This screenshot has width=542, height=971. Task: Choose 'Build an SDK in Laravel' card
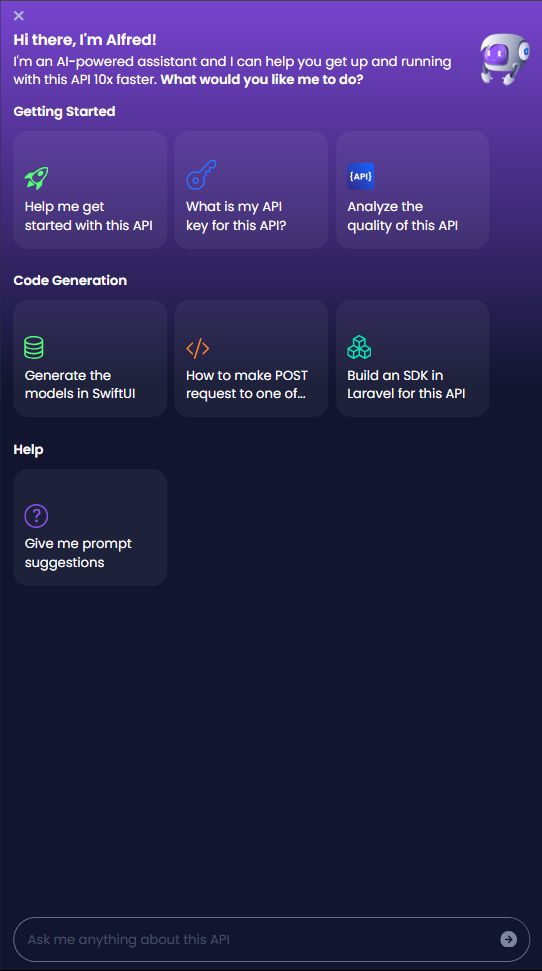tap(413, 359)
